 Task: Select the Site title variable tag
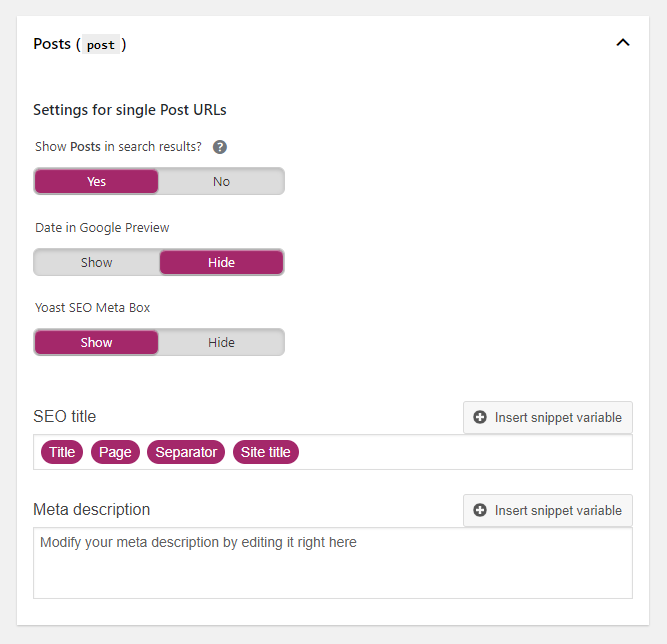click(266, 452)
